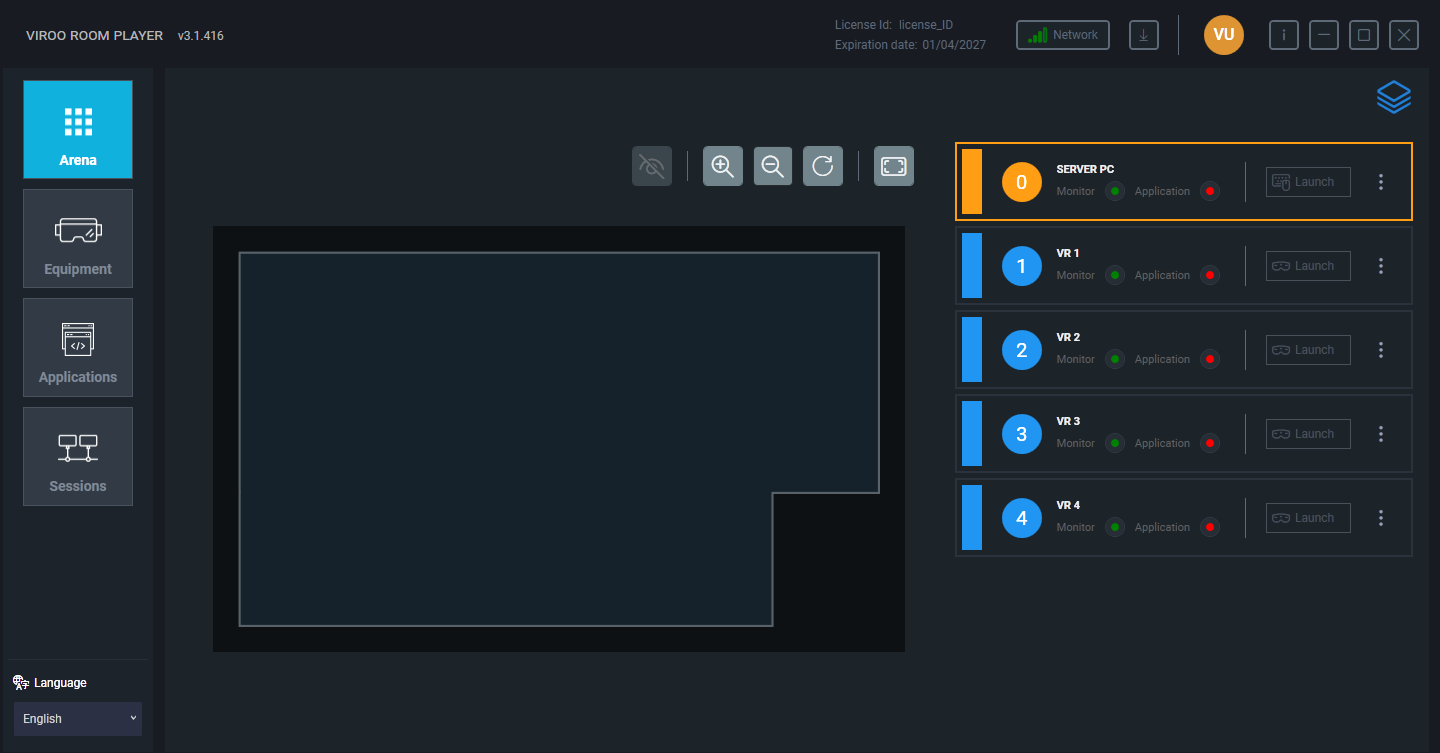The width and height of the screenshot is (1440, 753).
Task: Open the VU user avatar menu
Action: coord(1224,35)
